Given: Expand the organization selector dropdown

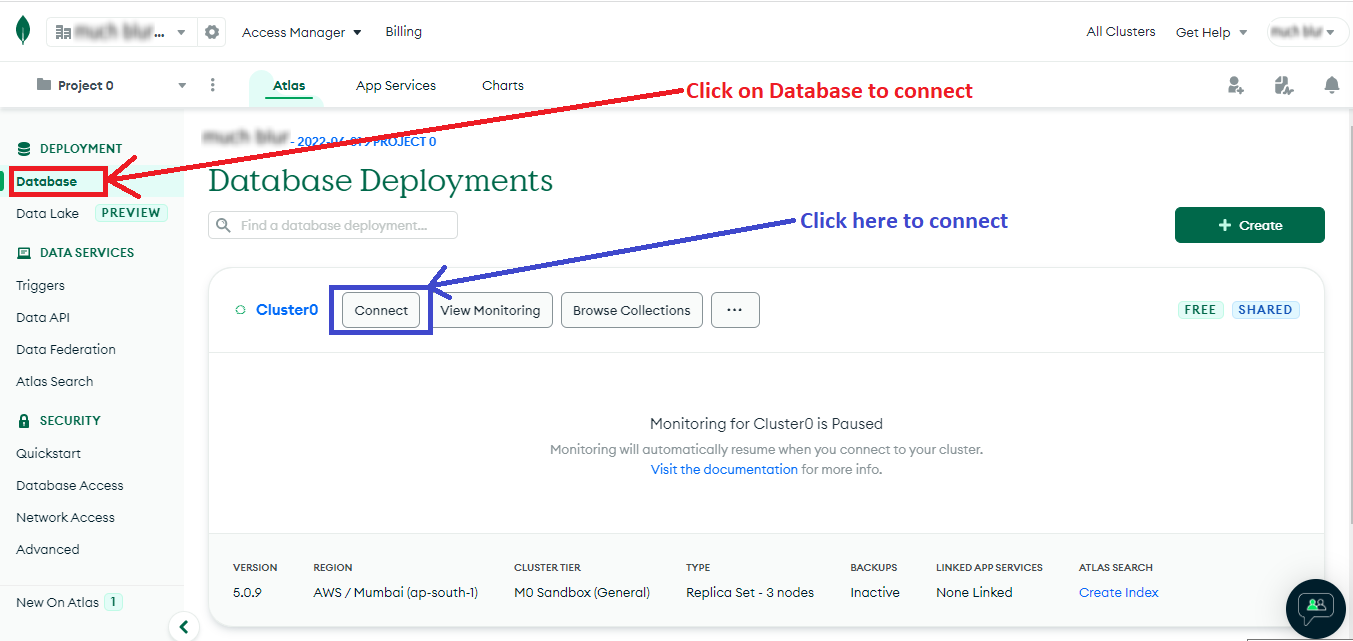Looking at the screenshot, I should pyautogui.click(x=122, y=32).
